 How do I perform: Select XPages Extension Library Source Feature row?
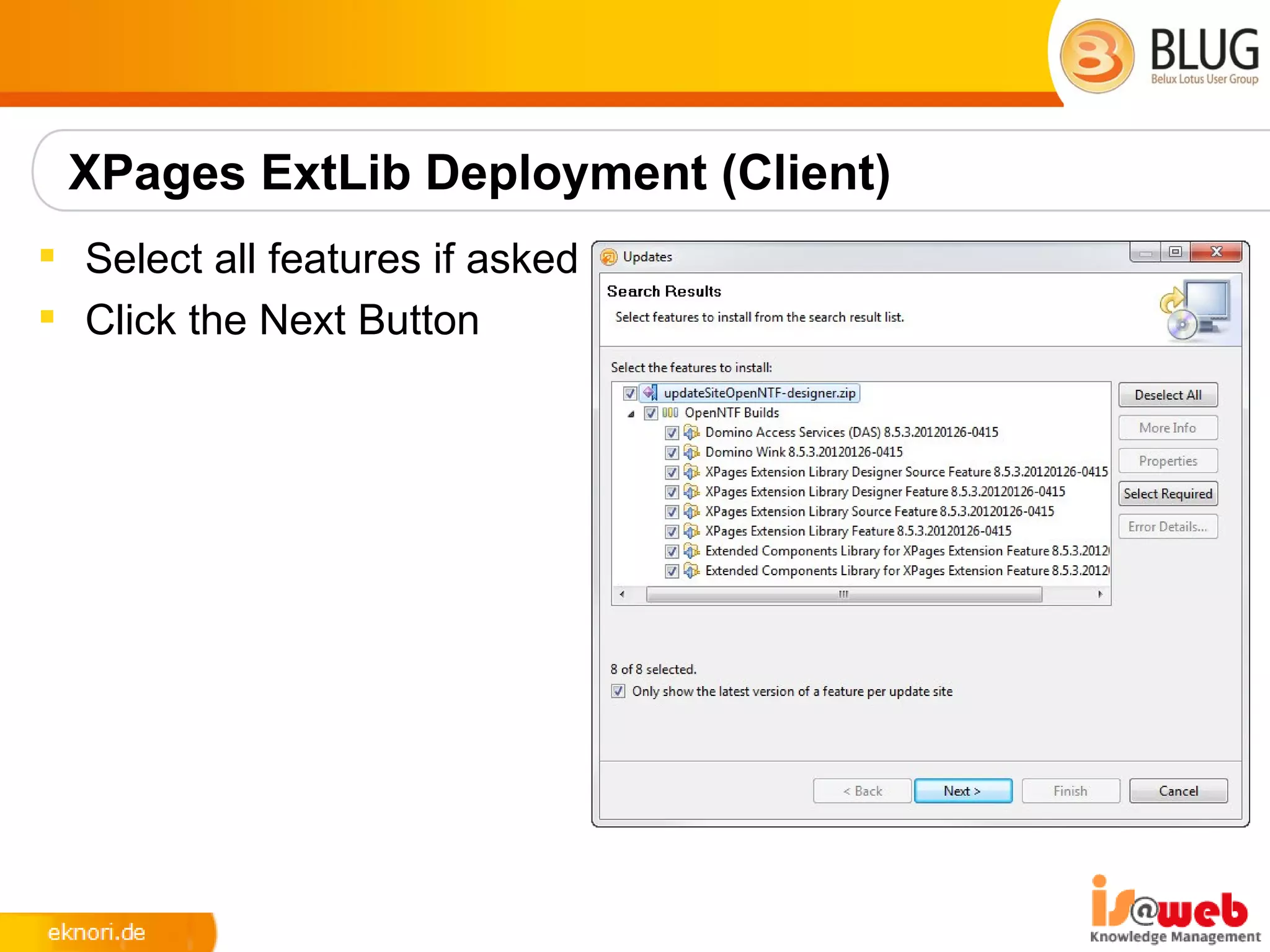click(879, 511)
